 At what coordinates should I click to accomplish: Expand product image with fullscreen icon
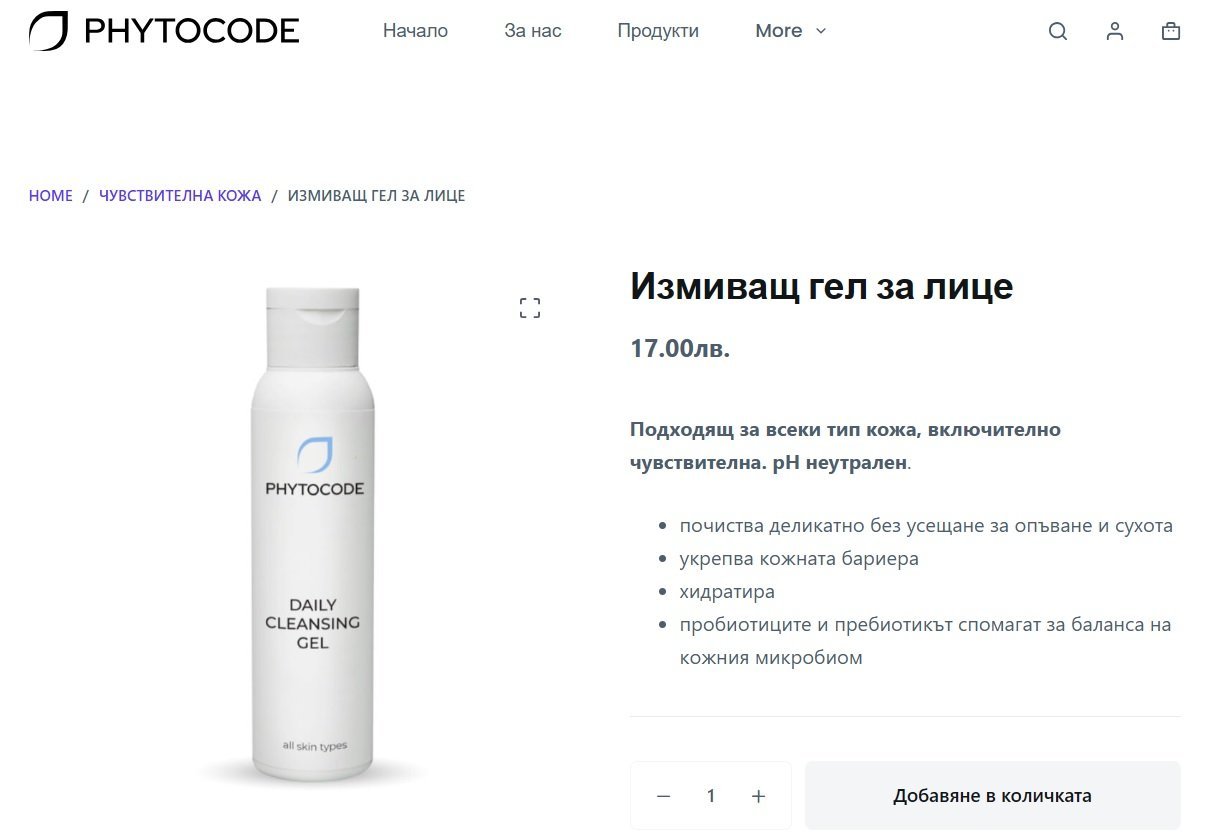pyautogui.click(x=530, y=308)
